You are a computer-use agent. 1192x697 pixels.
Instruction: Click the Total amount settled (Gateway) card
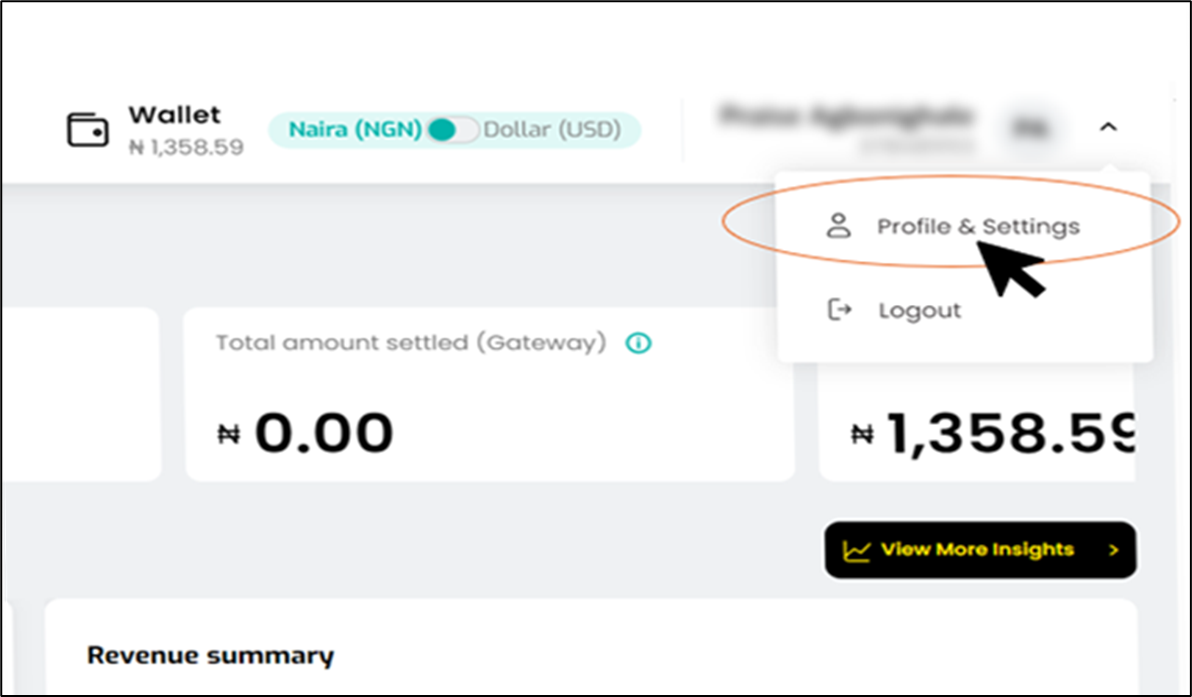490,394
